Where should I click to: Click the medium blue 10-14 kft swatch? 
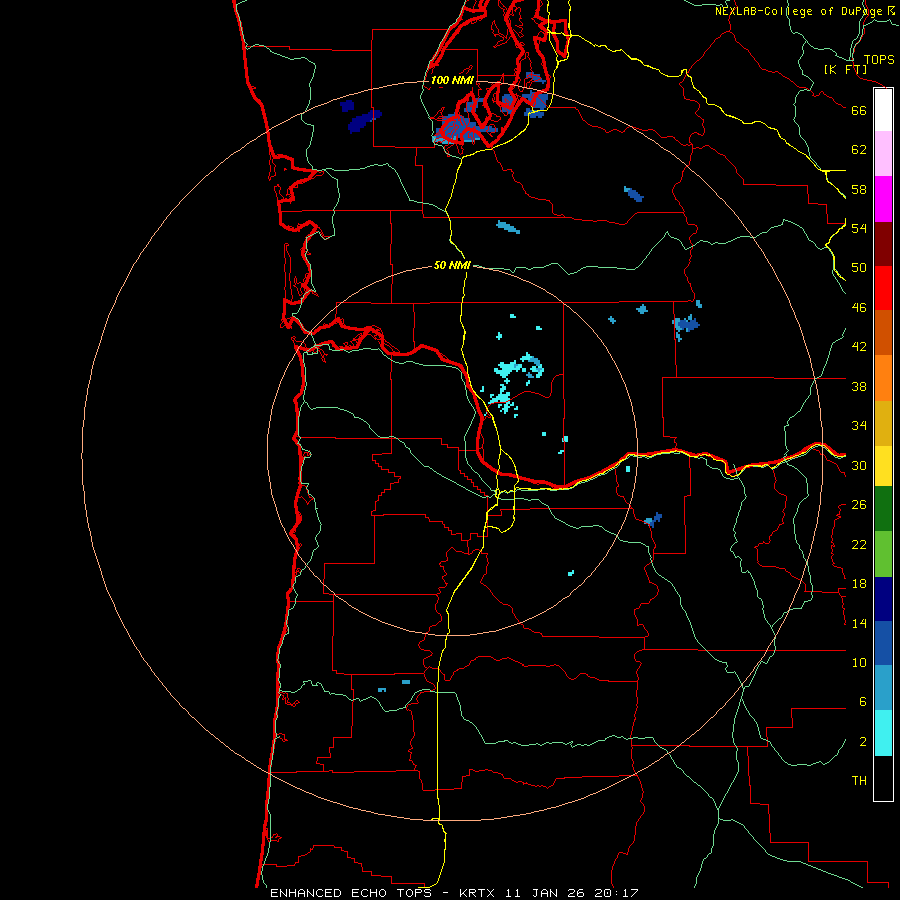883,643
